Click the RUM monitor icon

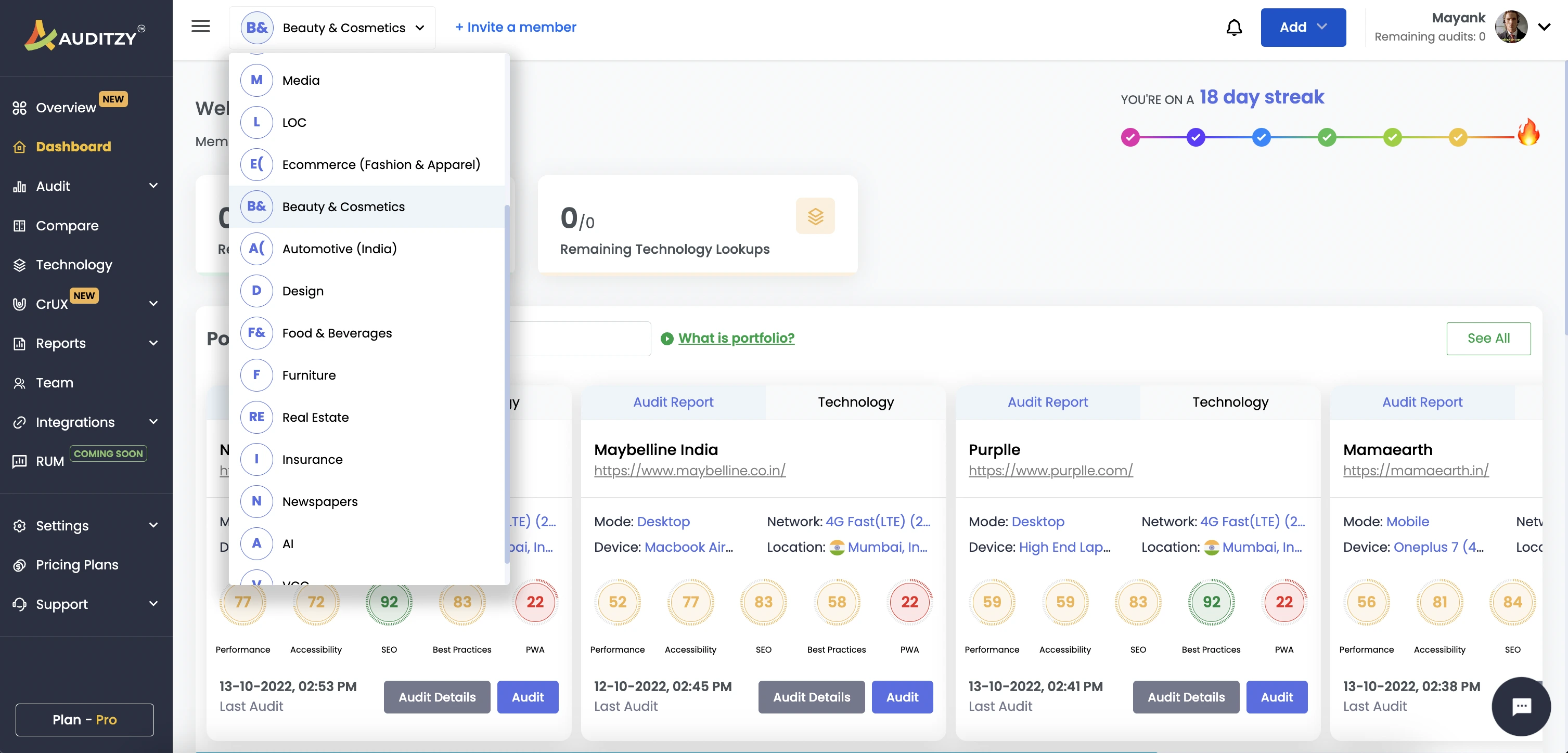click(x=19, y=461)
